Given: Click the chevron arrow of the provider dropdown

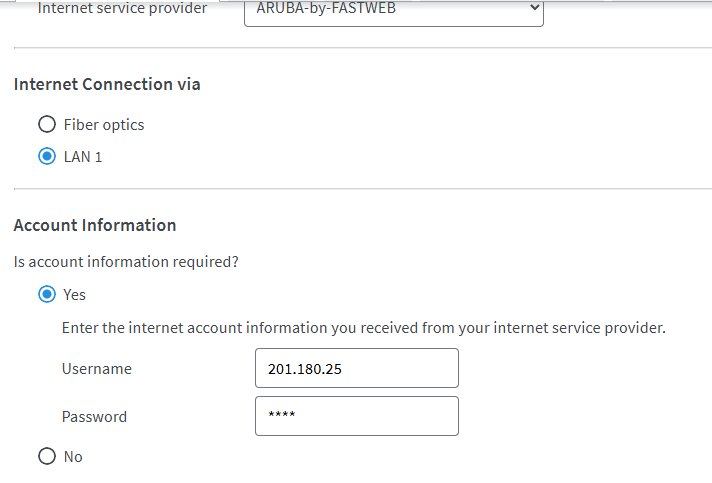Looking at the screenshot, I should click(533, 9).
